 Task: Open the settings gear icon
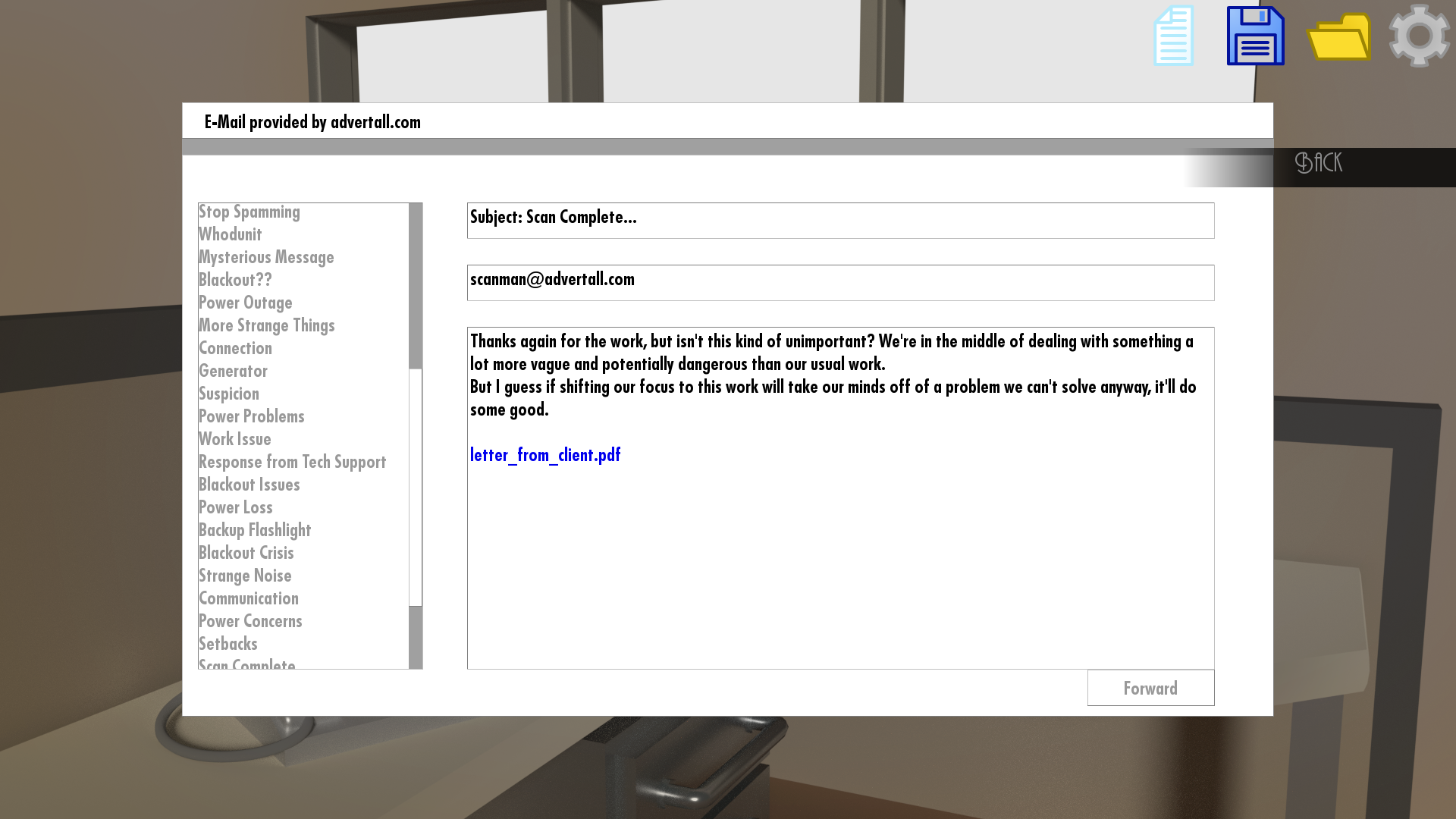(1420, 36)
